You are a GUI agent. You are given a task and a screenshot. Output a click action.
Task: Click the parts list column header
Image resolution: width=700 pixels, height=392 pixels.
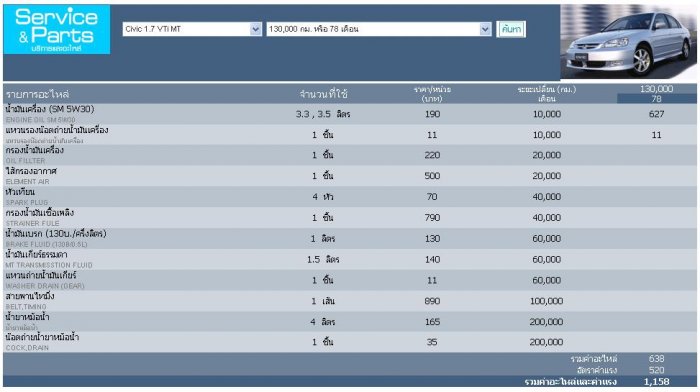[x=38, y=94]
